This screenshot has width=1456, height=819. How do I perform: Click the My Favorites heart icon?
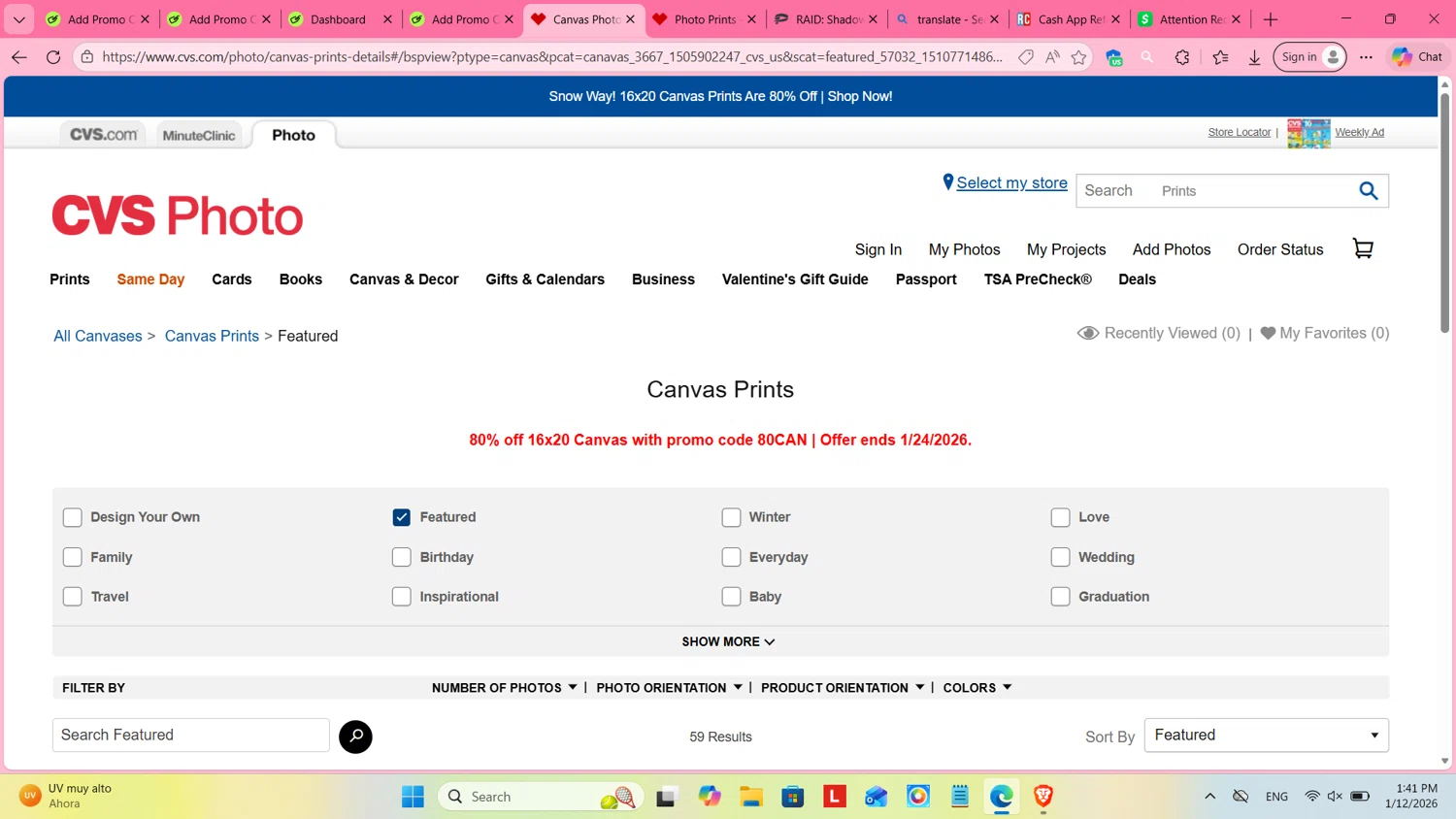[1268, 333]
